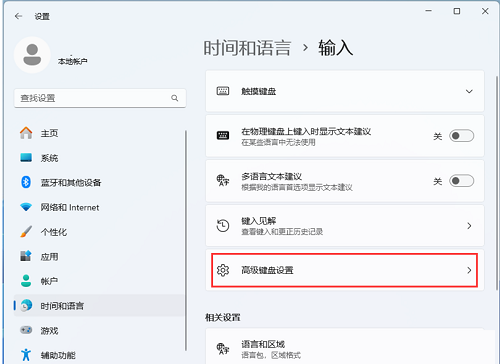Select 应用 in the sidebar
Image resolution: width=500 pixels, height=364 pixels.
99,256
